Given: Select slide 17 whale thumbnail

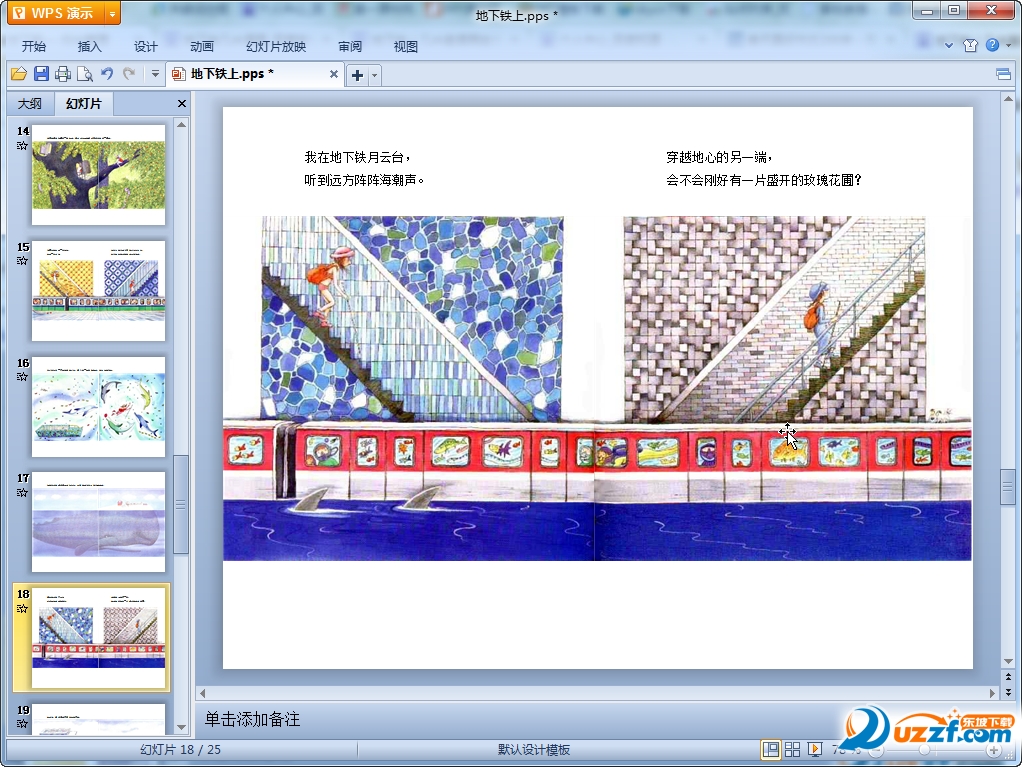Looking at the screenshot, I should click(x=98, y=521).
